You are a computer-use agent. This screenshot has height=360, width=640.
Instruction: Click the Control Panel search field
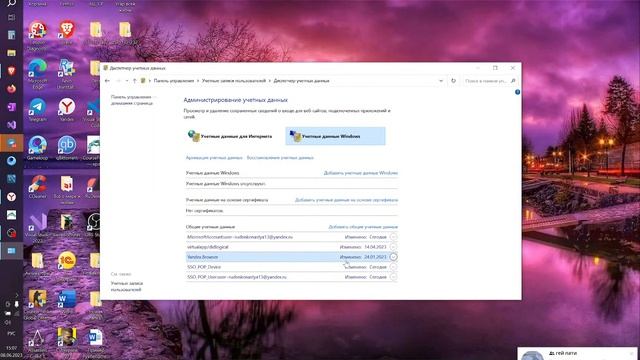(x=490, y=81)
